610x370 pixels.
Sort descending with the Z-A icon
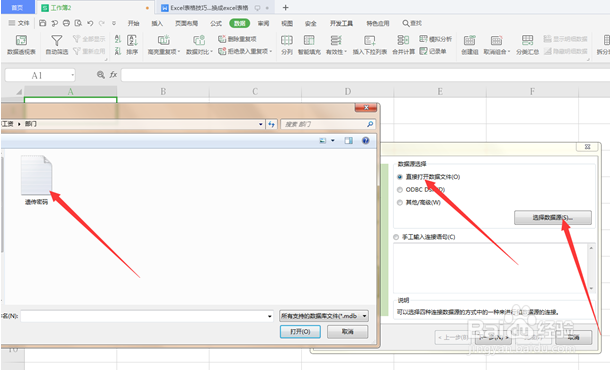coord(118,51)
